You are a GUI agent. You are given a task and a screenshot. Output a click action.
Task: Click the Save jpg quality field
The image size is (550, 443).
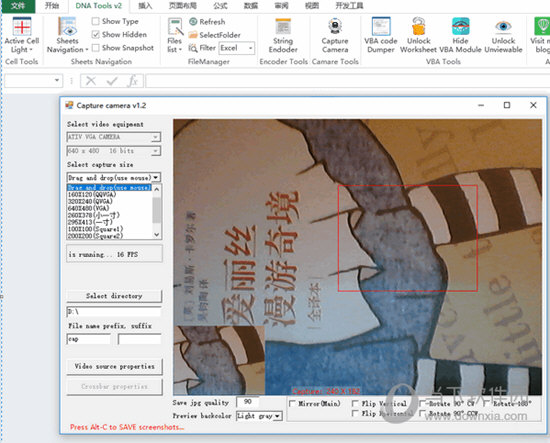[248, 402]
